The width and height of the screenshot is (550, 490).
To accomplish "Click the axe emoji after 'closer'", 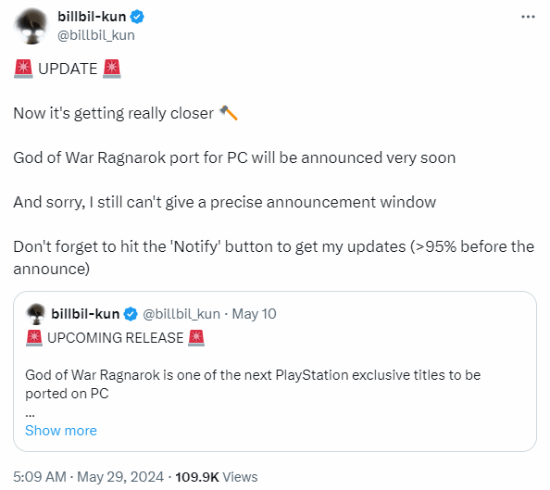I will (x=229, y=113).
